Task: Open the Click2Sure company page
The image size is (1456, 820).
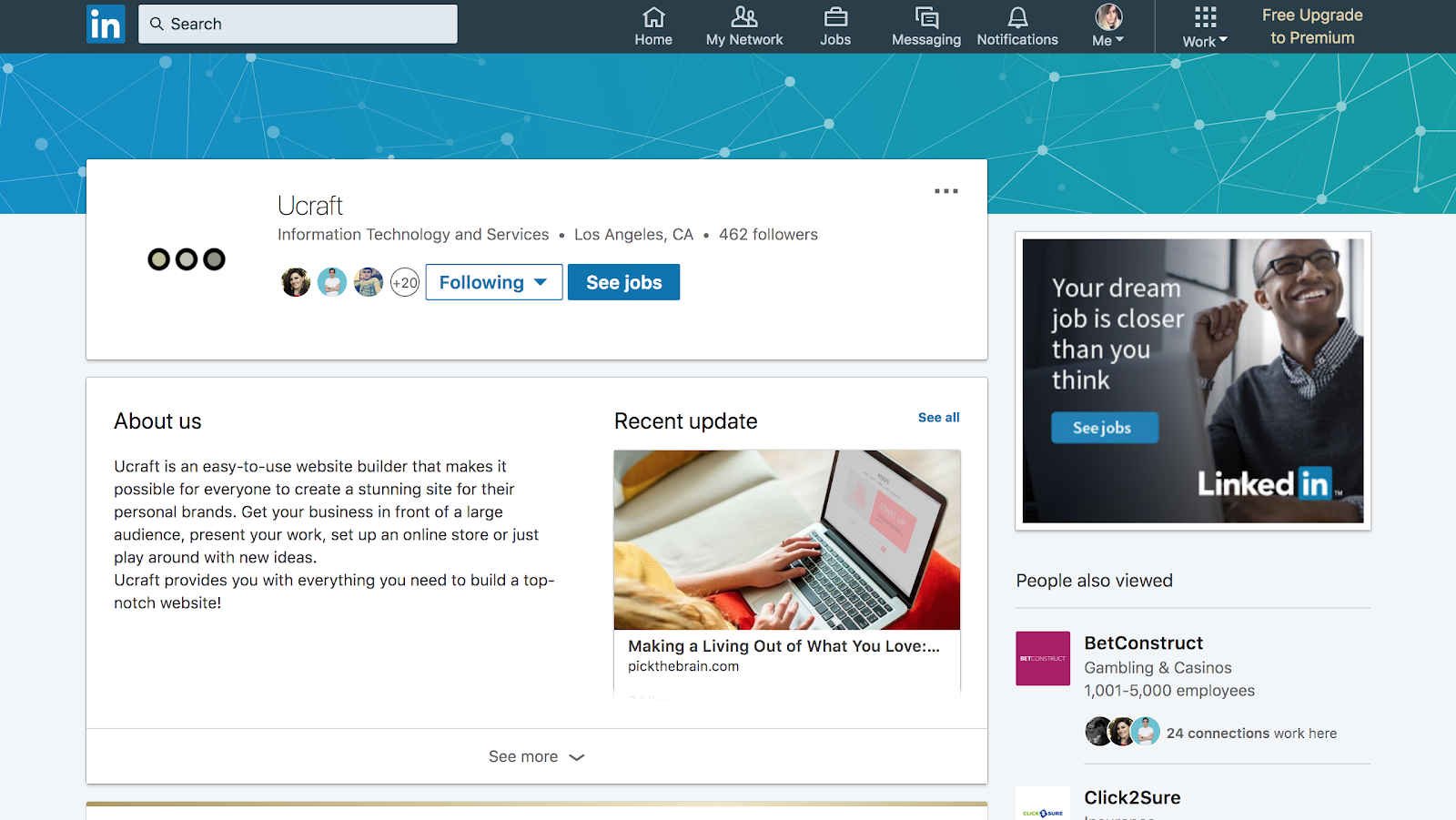Action: (1132, 797)
